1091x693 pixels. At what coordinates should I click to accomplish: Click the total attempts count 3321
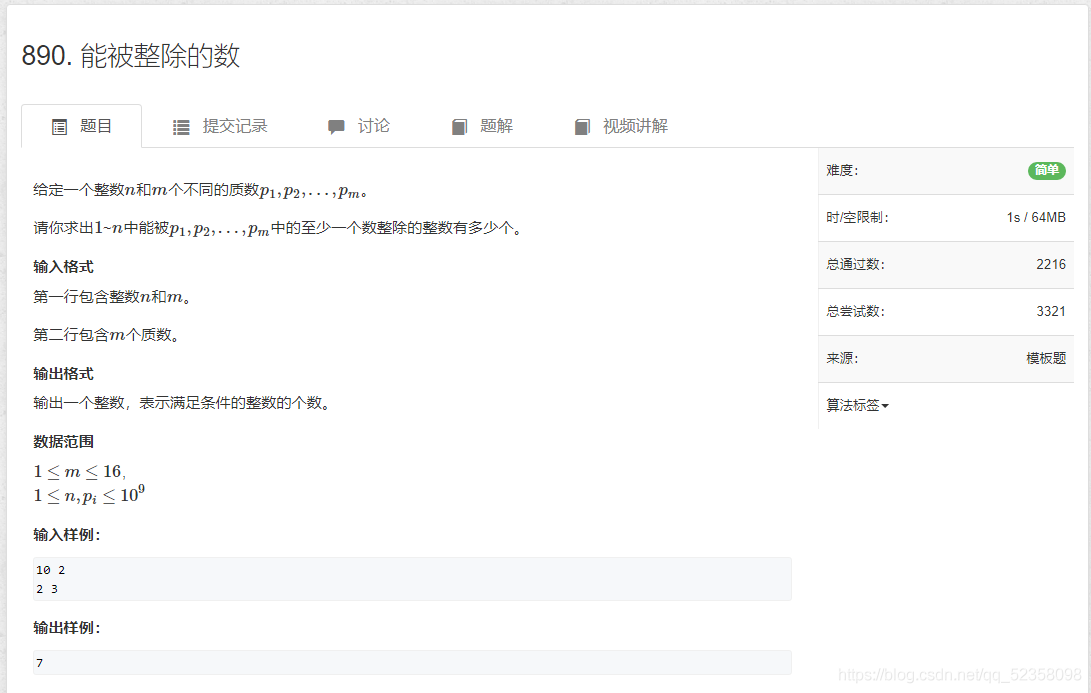[1051, 311]
